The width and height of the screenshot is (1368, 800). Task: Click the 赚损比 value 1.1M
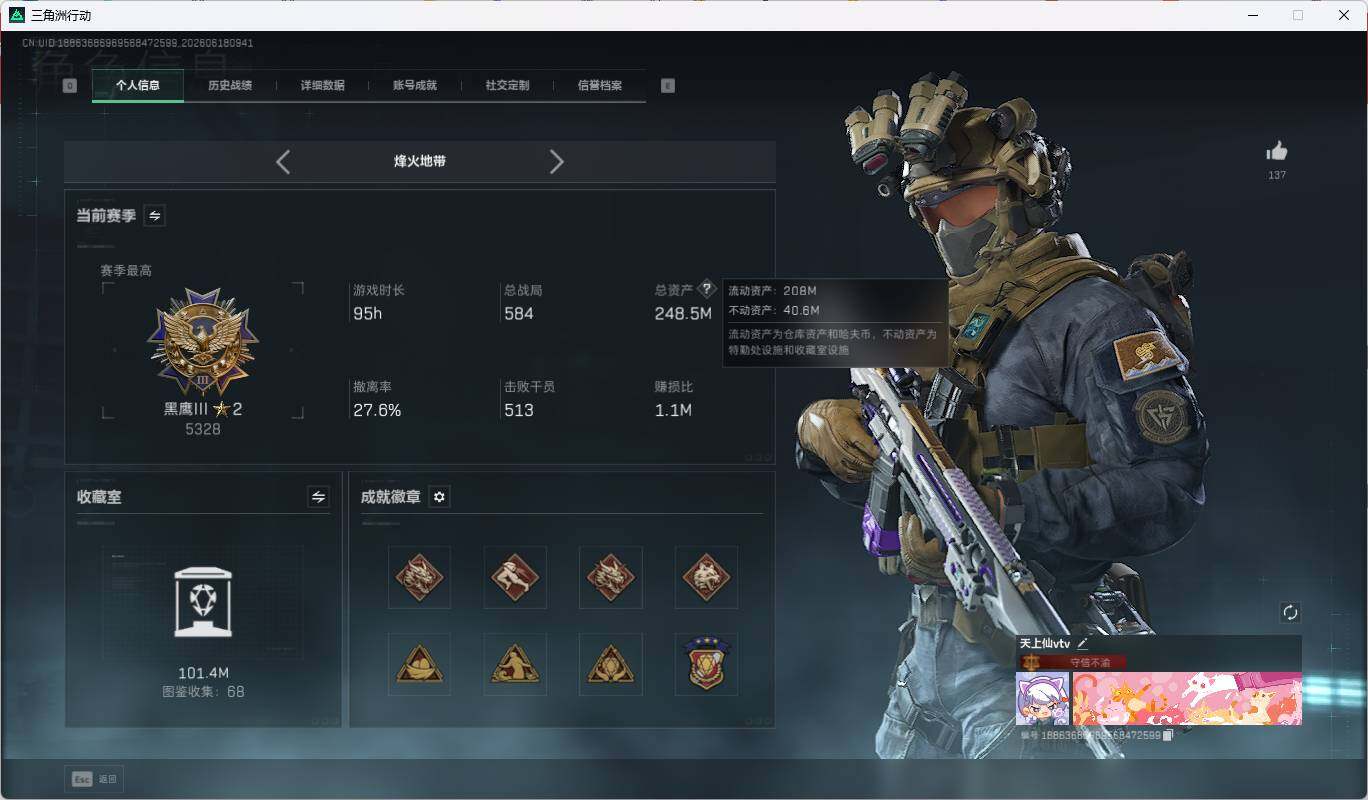click(x=673, y=410)
